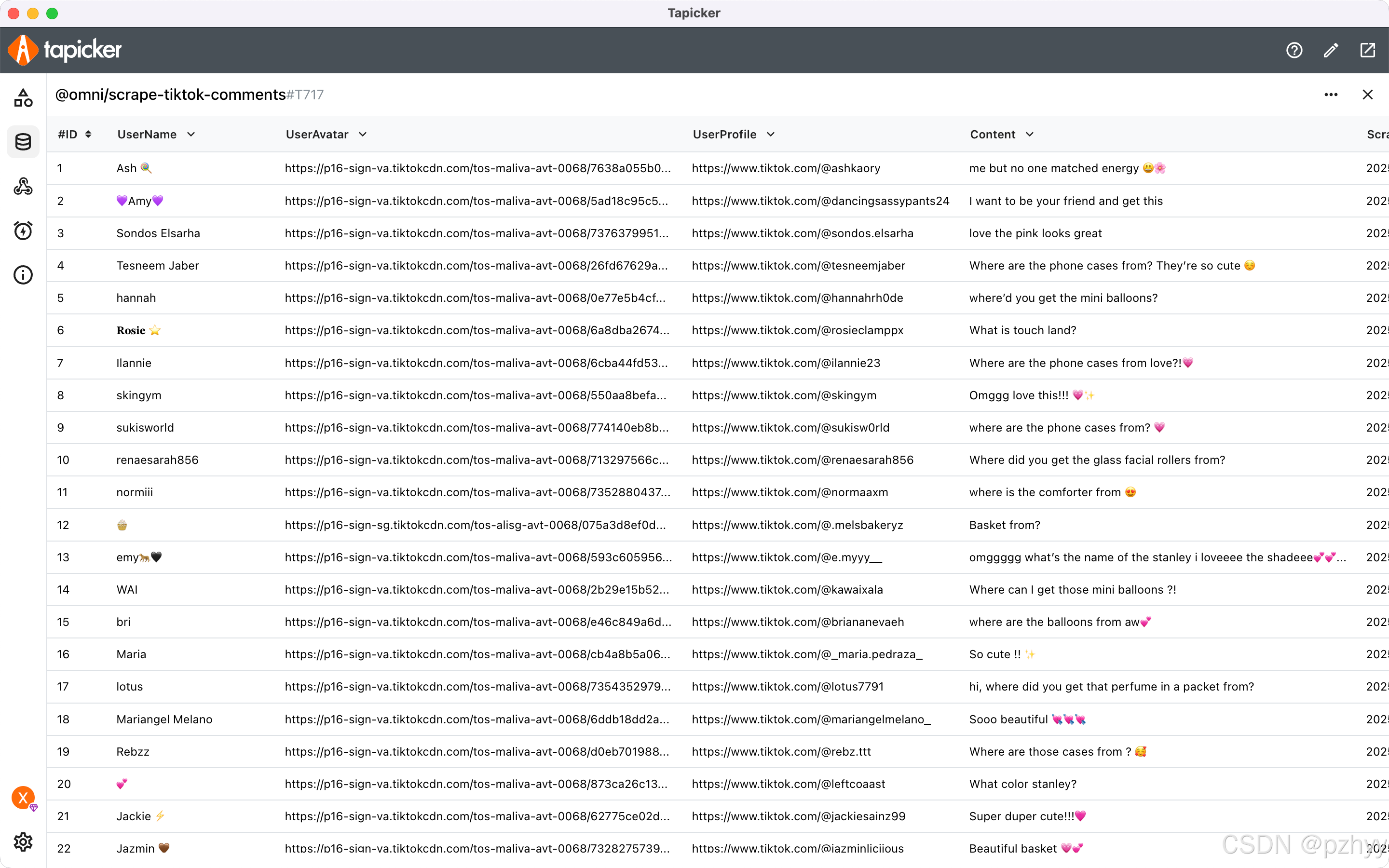This screenshot has width=1389, height=868.
Task: Click the tapicker logo in header
Action: coord(64,50)
